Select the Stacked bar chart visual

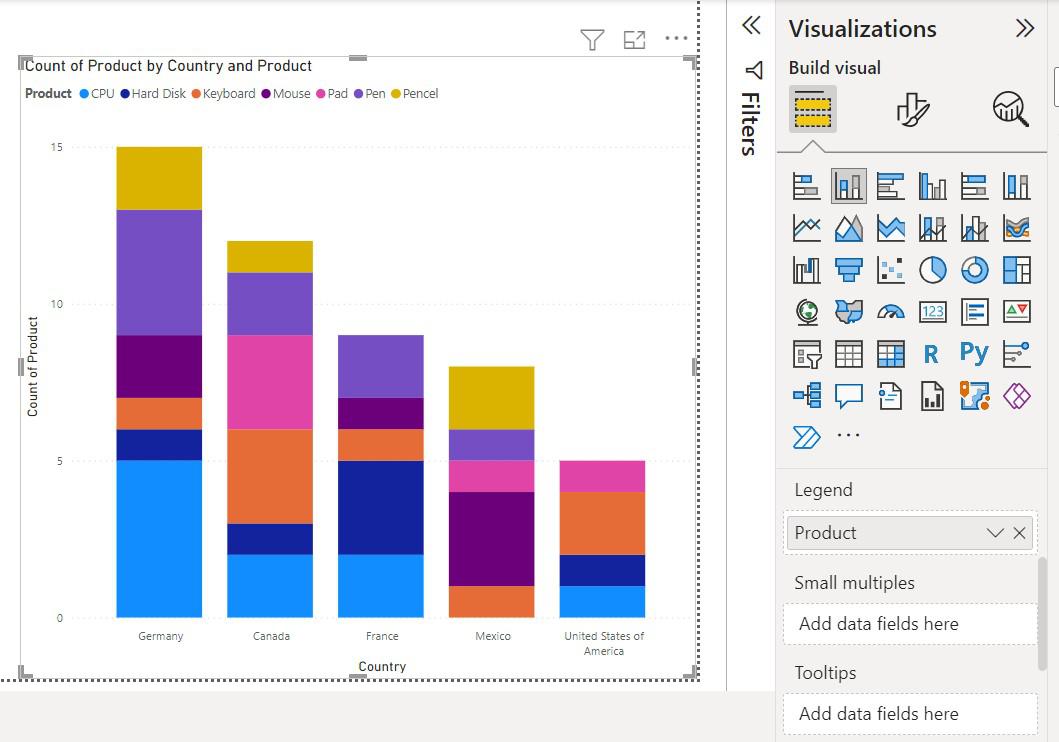pyautogui.click(x=806, y=186)
